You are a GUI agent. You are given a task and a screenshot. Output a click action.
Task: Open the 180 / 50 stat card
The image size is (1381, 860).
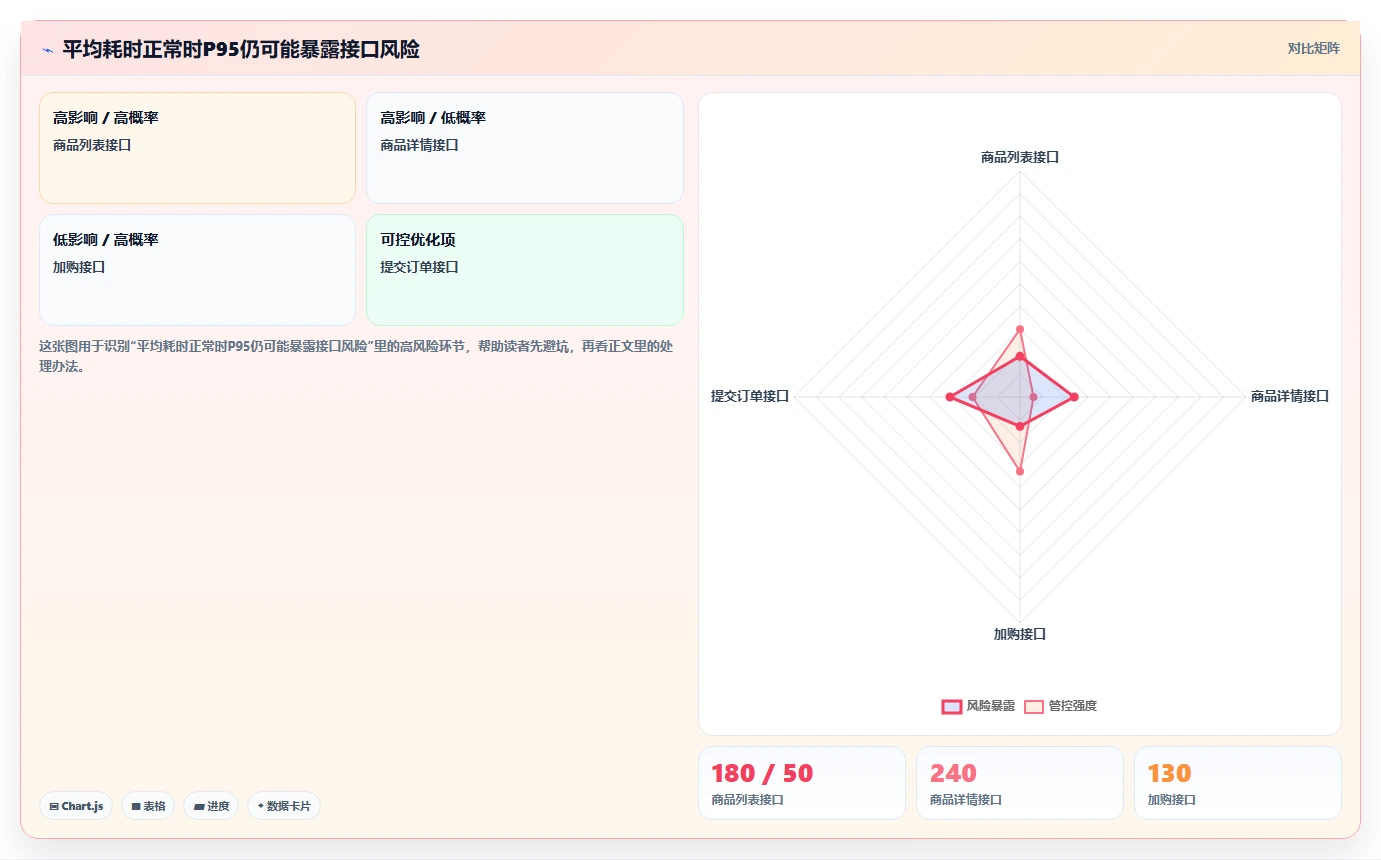[x=802, y=783]
